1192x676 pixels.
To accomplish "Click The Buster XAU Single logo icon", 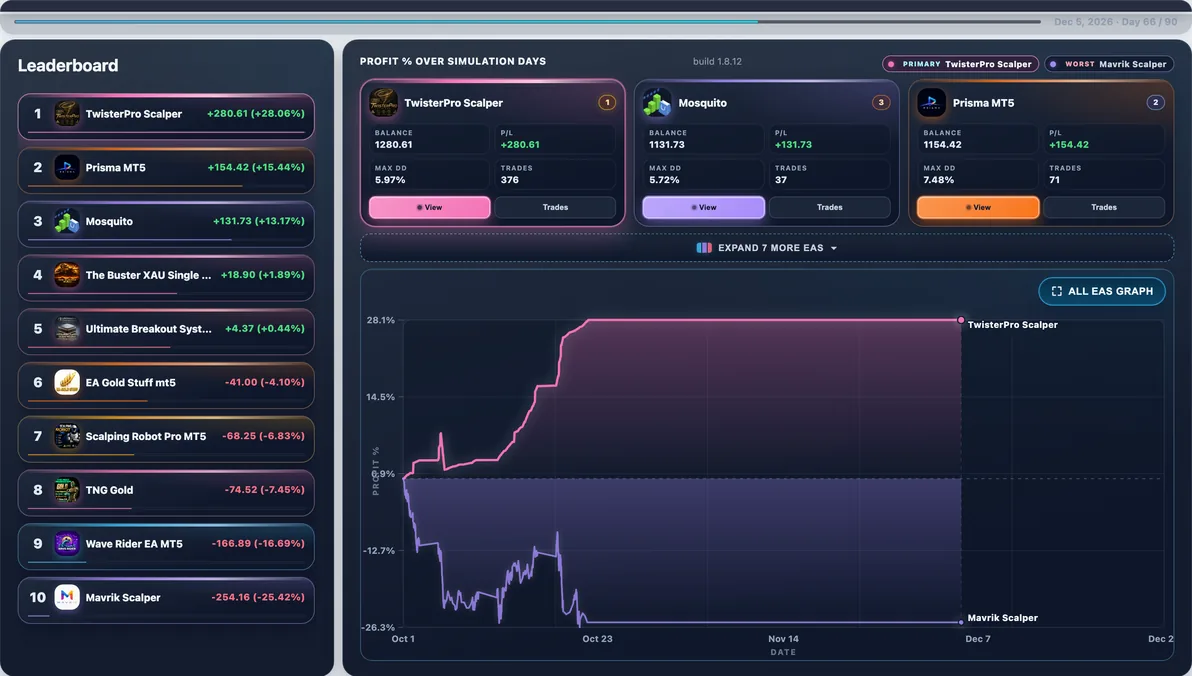I will tap(67, 275).
